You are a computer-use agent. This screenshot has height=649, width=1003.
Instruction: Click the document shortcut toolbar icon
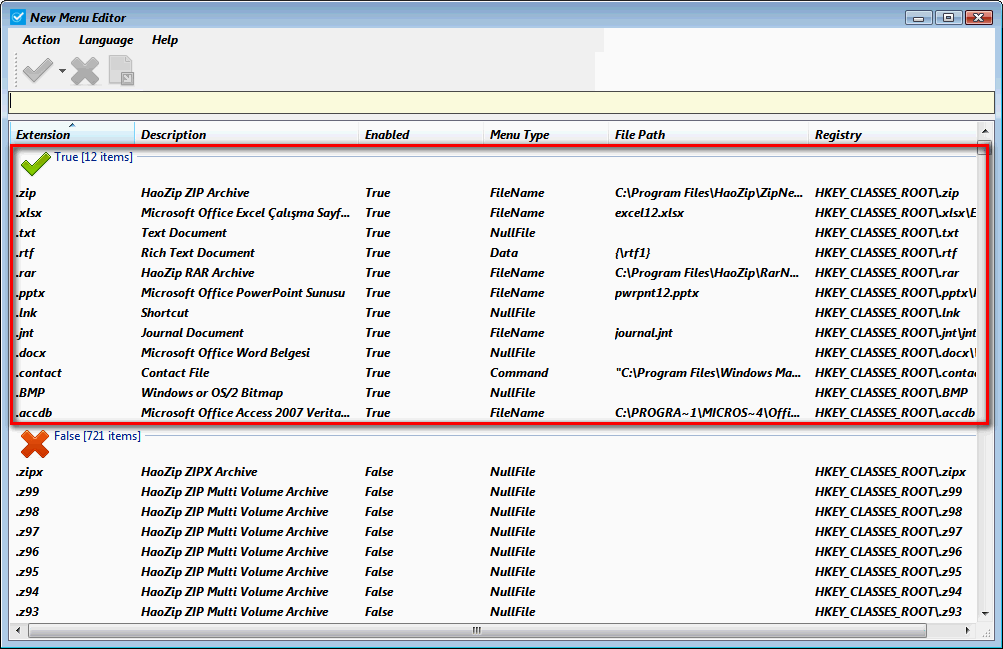point(121,70)
